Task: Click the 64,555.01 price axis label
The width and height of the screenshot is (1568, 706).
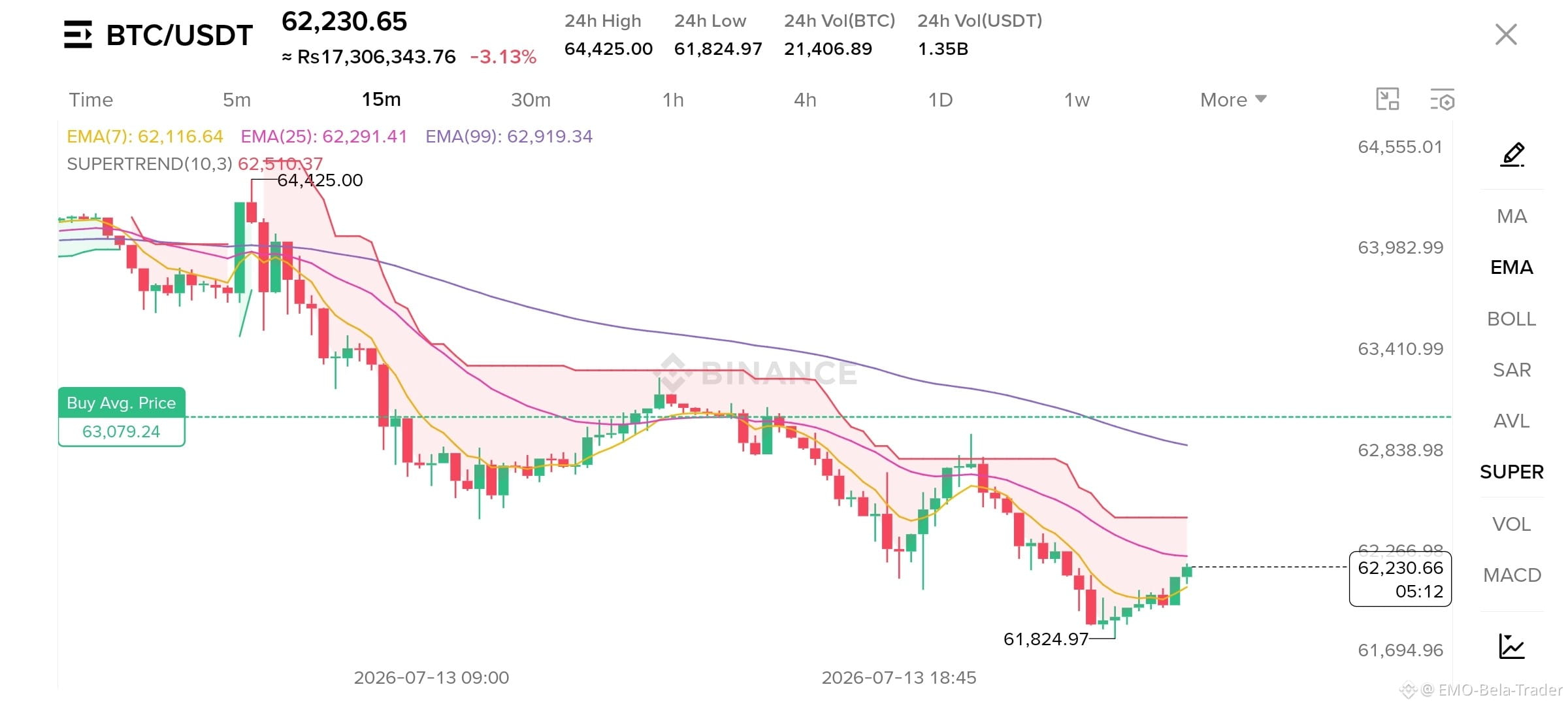Action: (x=1400, y=147)
